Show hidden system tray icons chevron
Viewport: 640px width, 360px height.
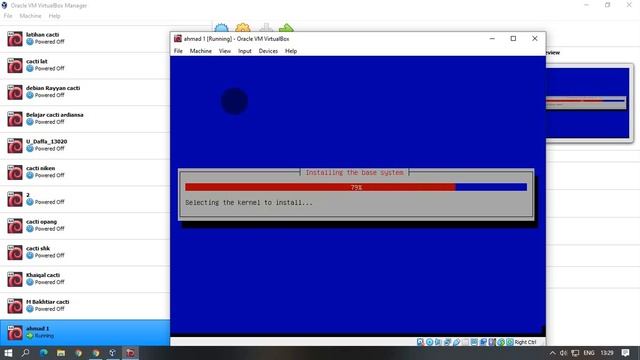pyautogui.click(x=552, y=353)
